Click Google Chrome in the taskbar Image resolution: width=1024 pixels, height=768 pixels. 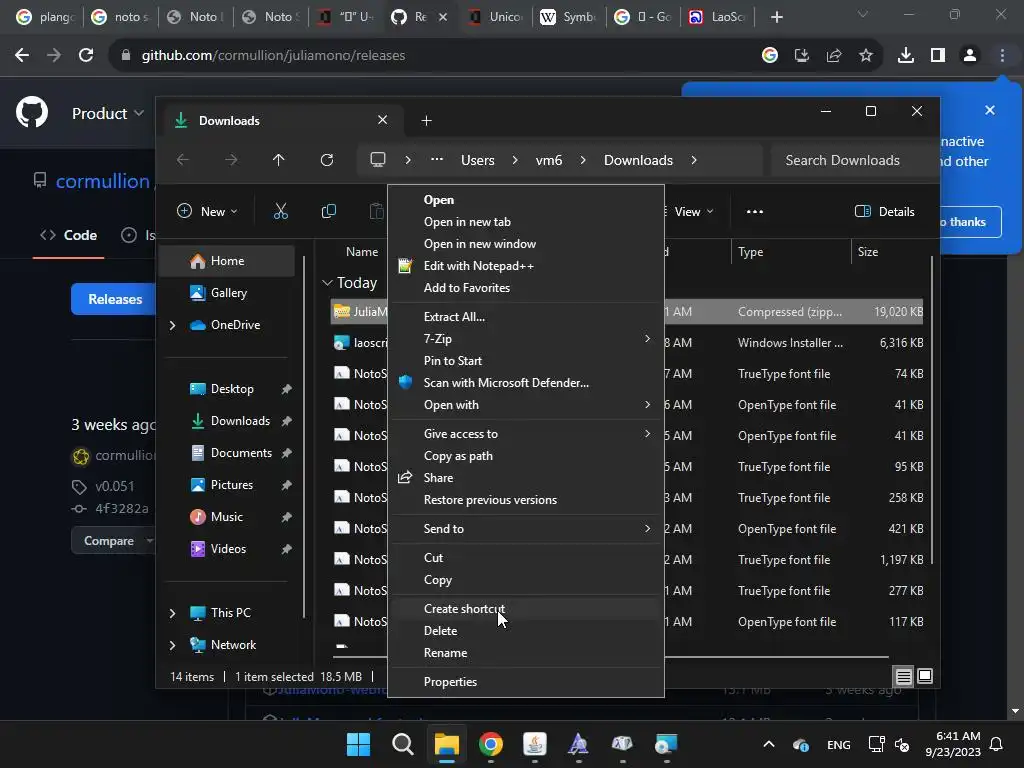[x=490, y=744]
